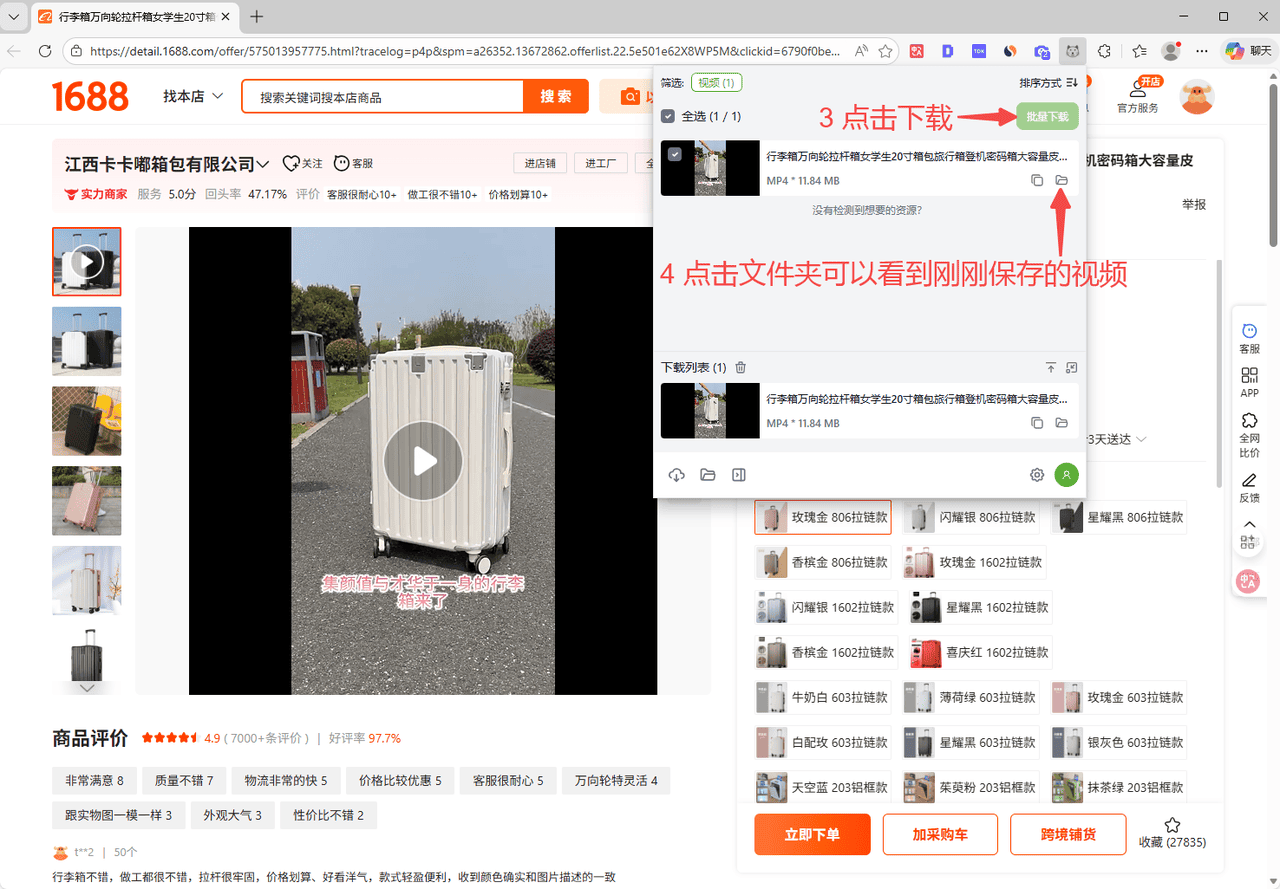This screenshot has width=1280, height=889.
Task: Open the green user account icon in popup
Action: tap(1067, 475)
